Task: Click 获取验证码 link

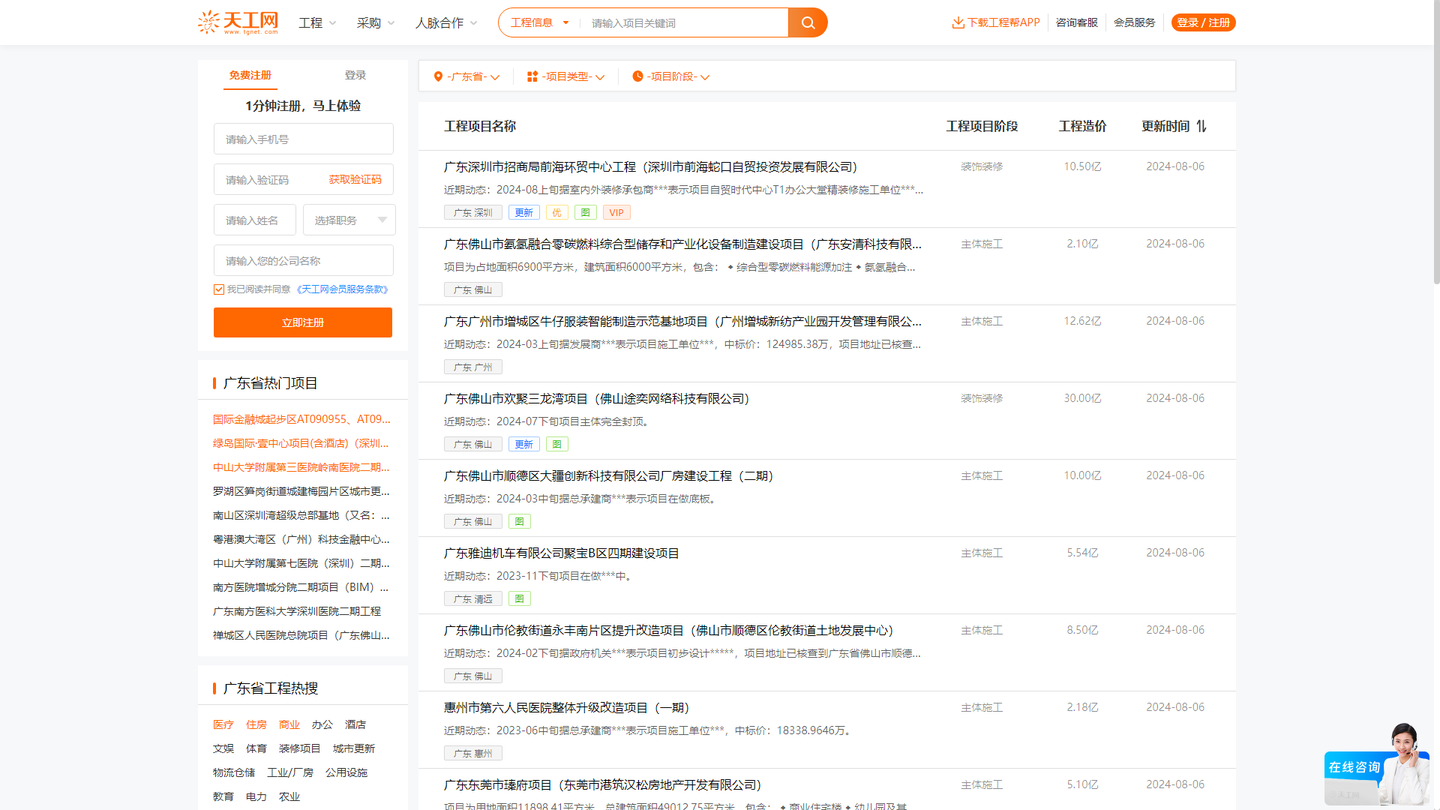Action: 355,180
